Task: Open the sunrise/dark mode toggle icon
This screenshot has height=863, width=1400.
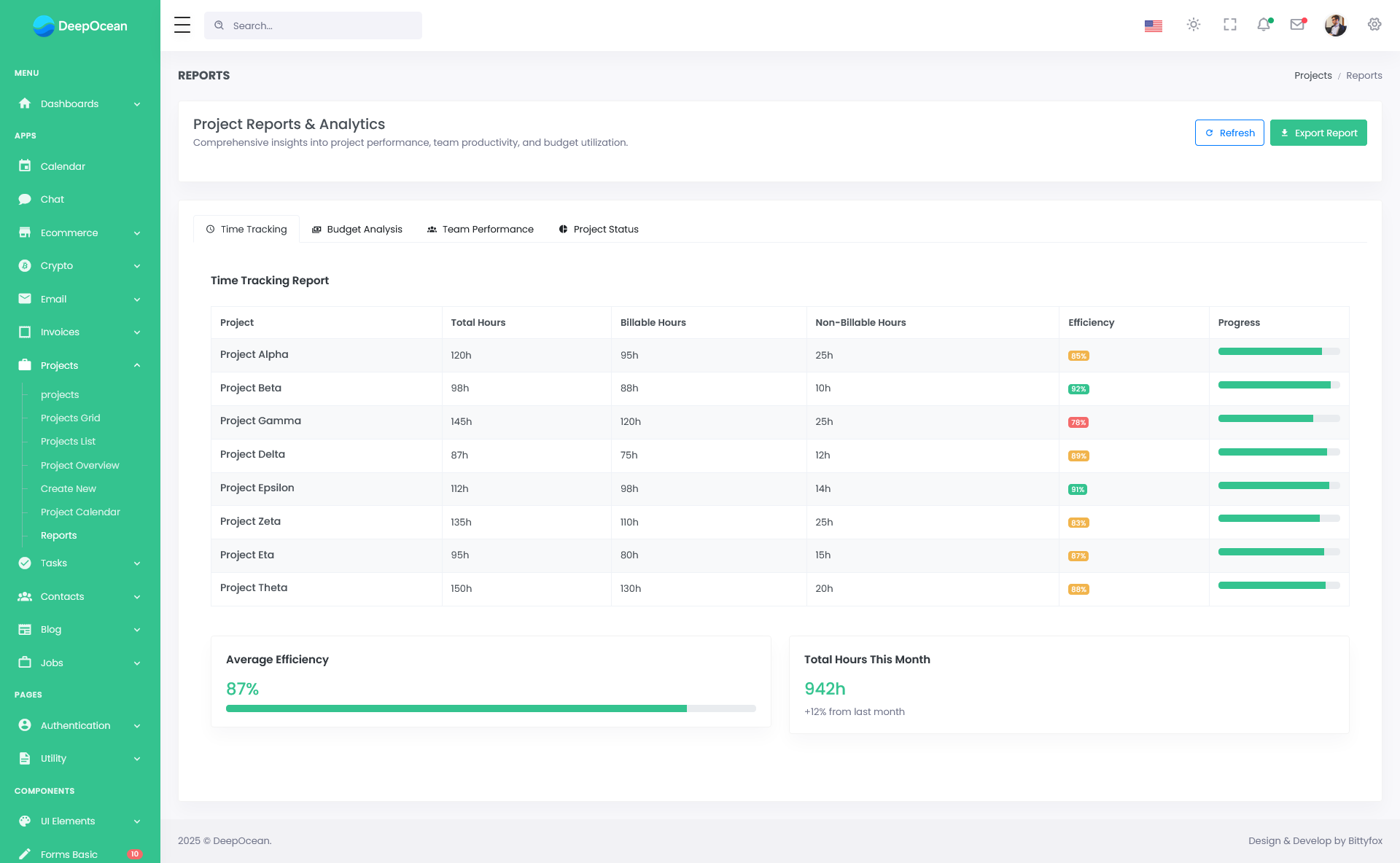Action: 1193,25
